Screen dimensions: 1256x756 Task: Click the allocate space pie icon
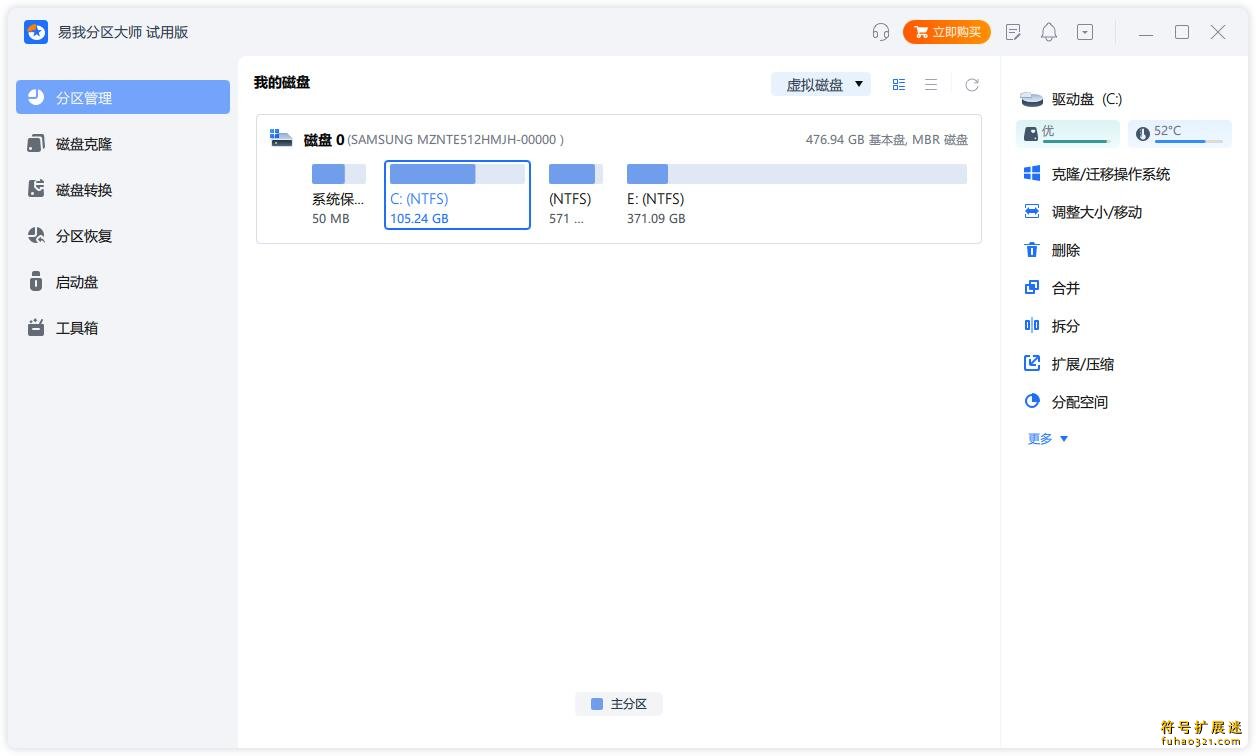[x=1032, y=402]
